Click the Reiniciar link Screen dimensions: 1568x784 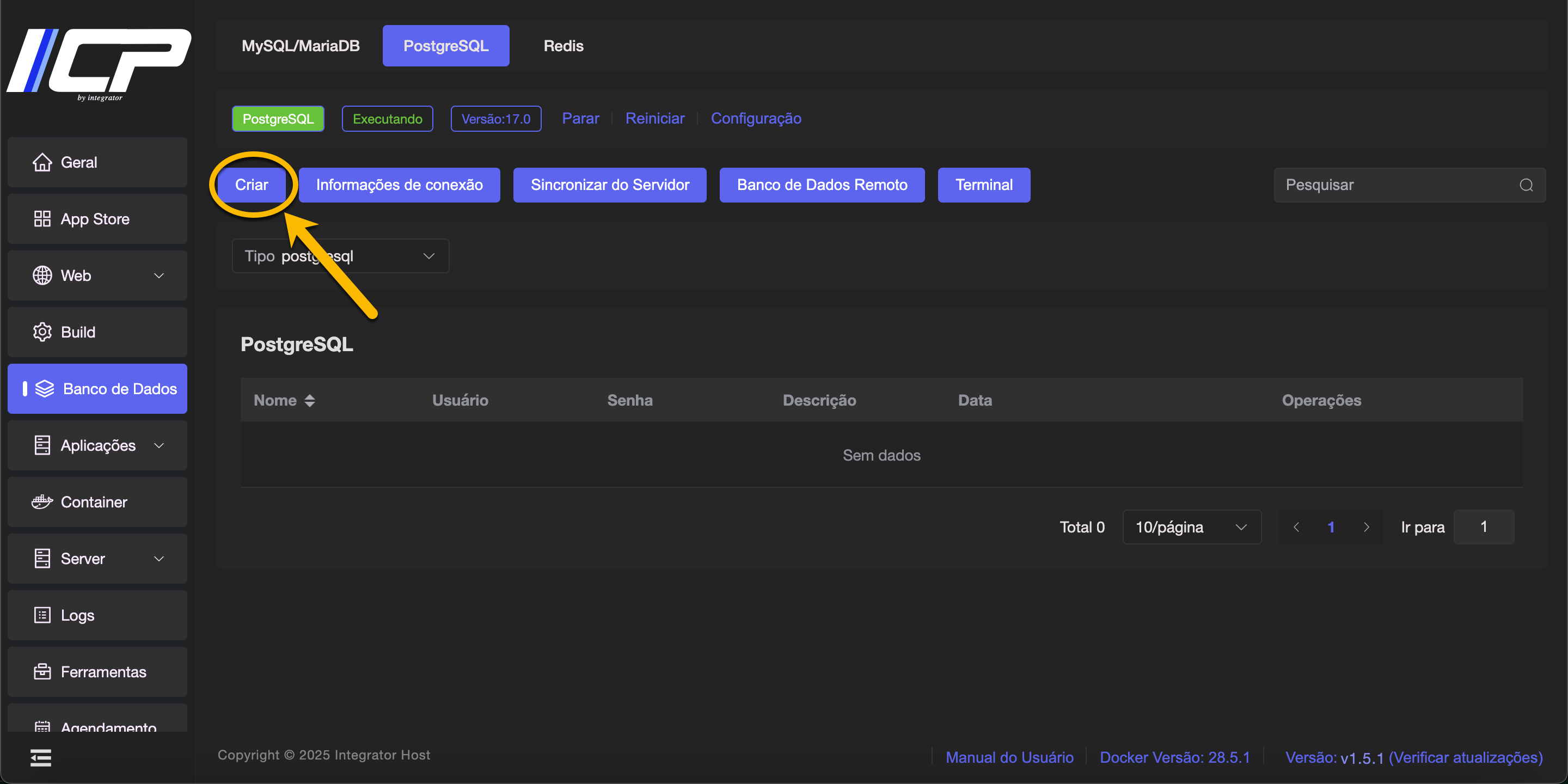655,118
